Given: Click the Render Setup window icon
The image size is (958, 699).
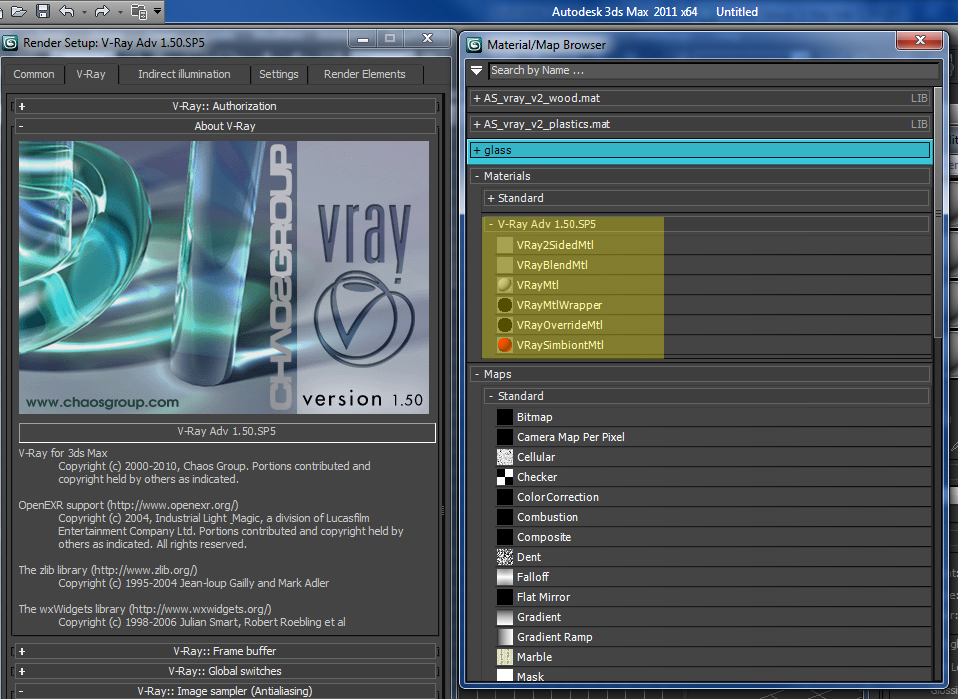Looking at the screenshot, I should coord(10,43).
